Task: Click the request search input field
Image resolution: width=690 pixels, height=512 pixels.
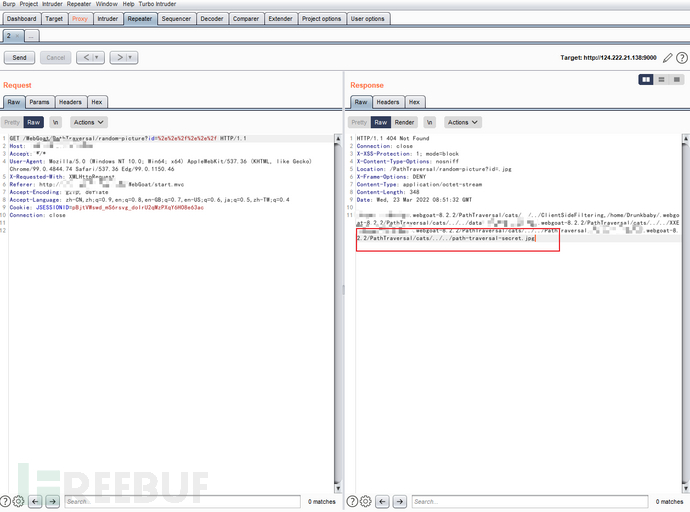Action: 183,501
